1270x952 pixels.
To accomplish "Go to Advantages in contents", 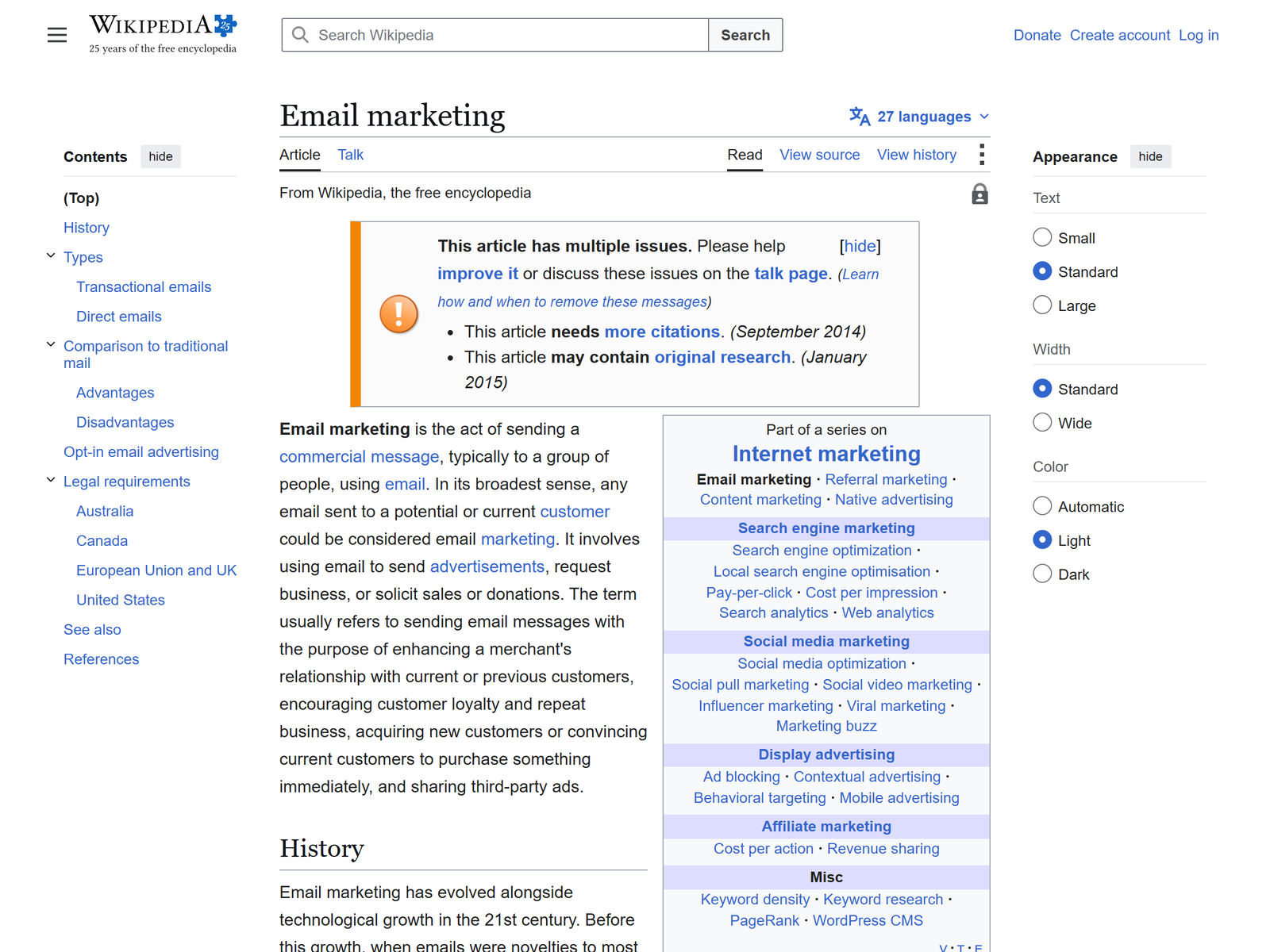I will (x=115, y=393).
